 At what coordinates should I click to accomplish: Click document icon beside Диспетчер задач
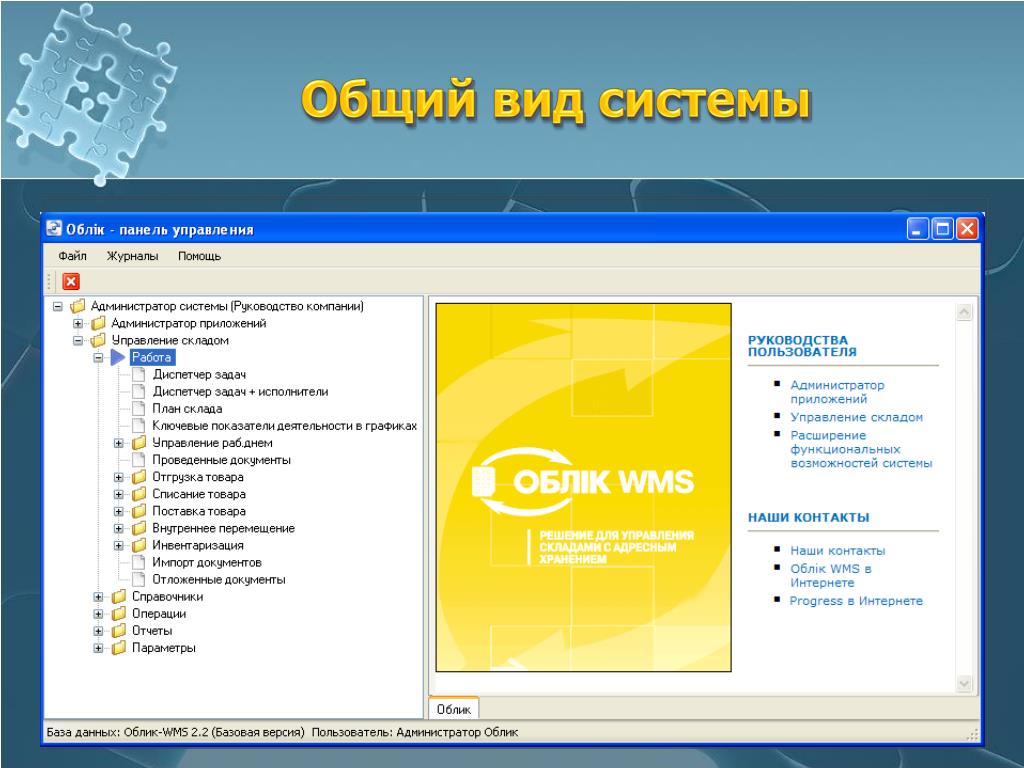pos(138,374)
